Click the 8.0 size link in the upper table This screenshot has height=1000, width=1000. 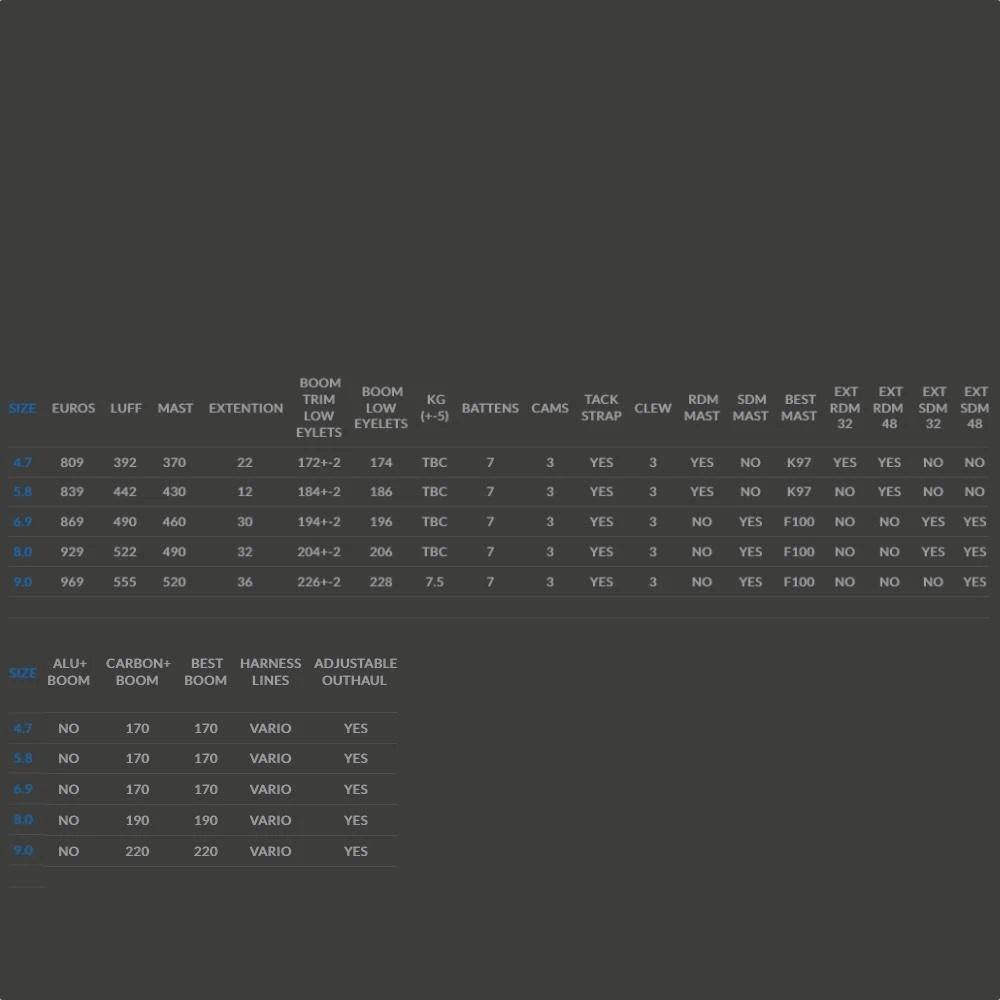(22, 552)
